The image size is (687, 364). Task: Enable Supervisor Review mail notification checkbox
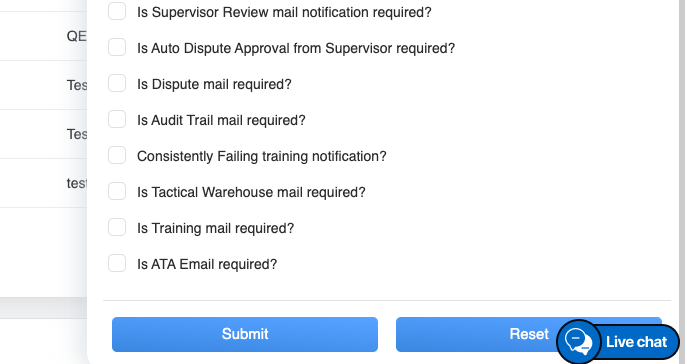117,11
